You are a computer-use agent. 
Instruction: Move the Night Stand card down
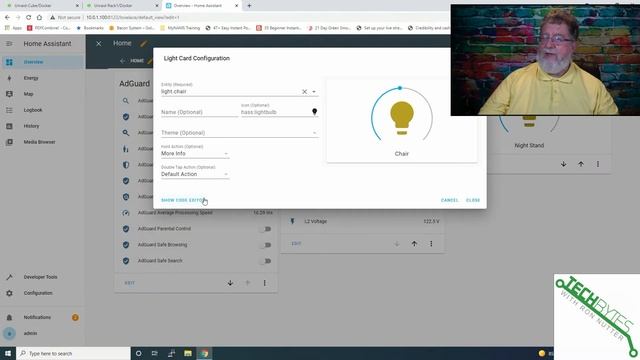point(564,164)
